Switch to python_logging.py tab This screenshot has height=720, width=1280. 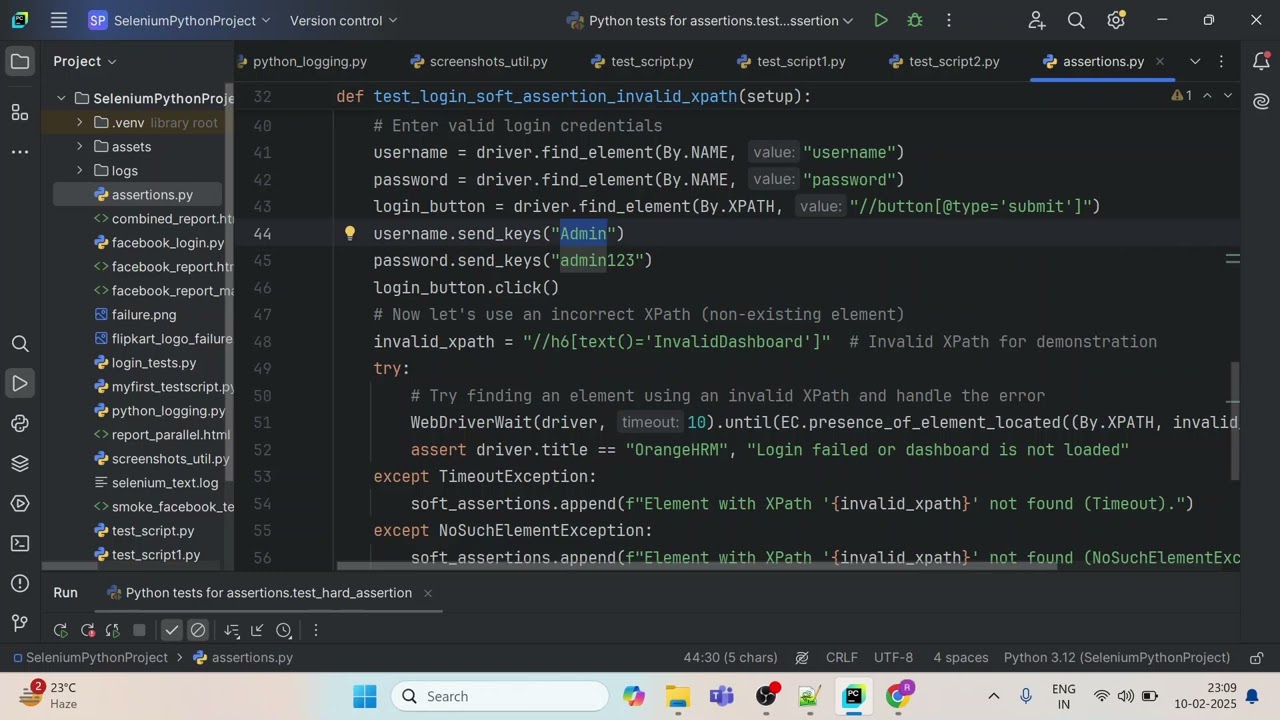pyautogui.click(x=303, y=61)
